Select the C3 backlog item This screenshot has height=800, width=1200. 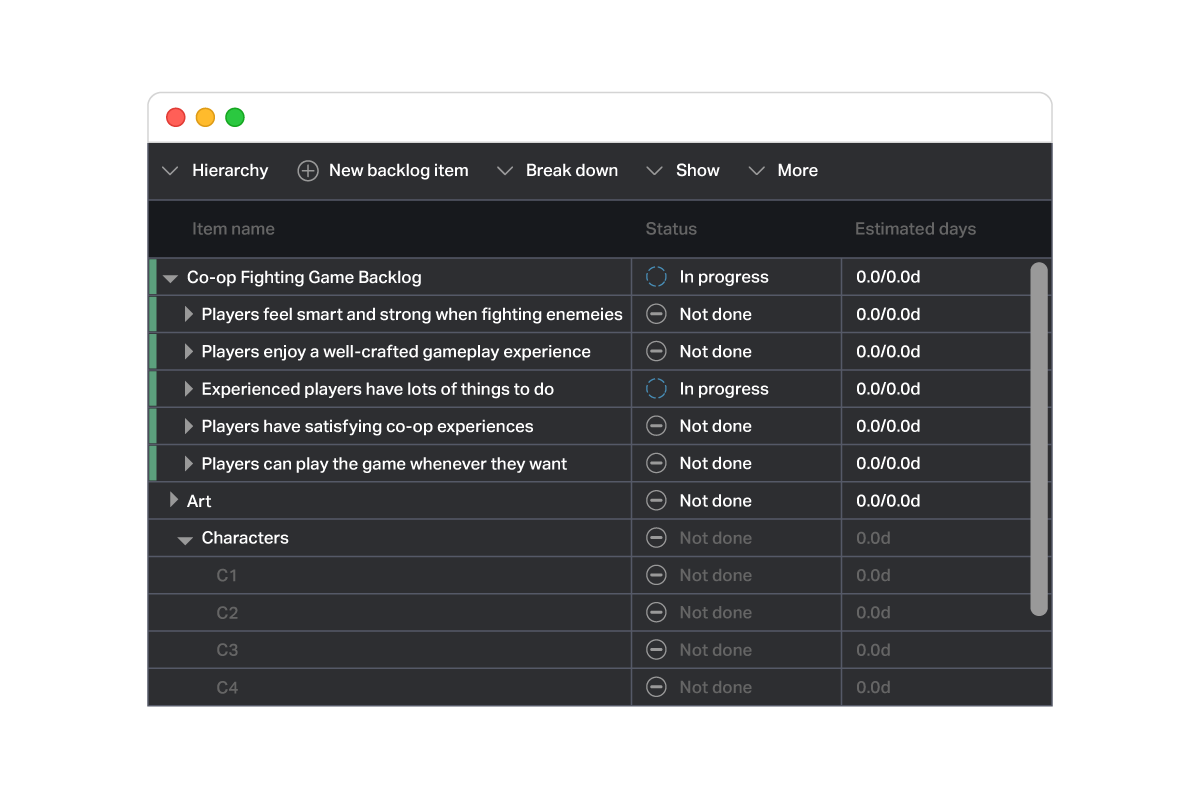[x=227, y=649]
